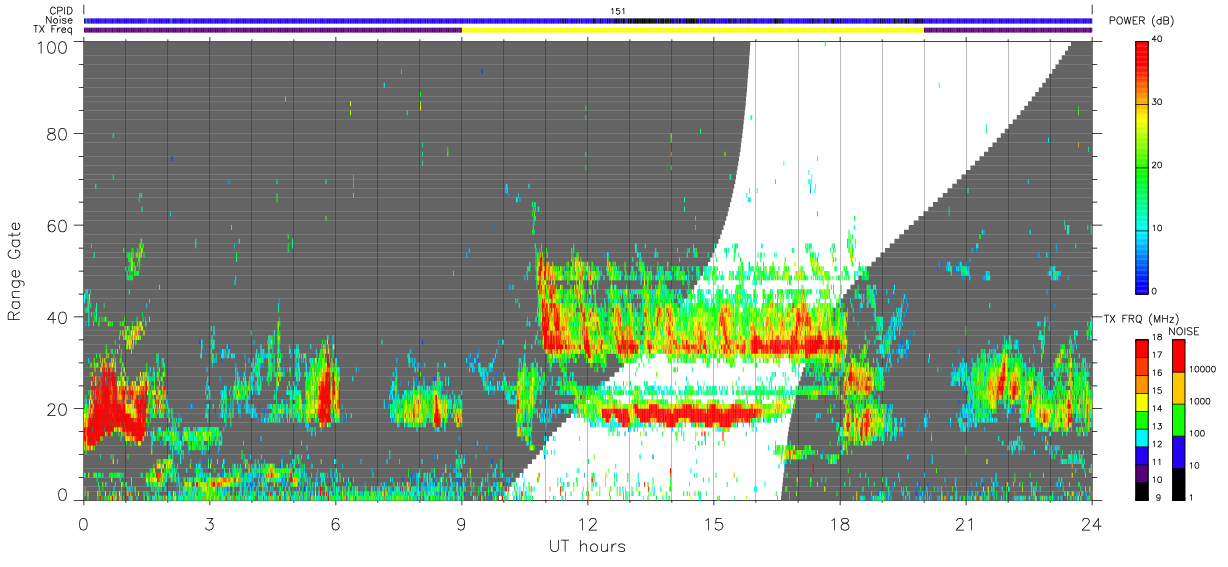Click the 100 label in NOISE legend
This screenshot has width=1228, height=567.
pyautogui.click(x=1197, y=434)
